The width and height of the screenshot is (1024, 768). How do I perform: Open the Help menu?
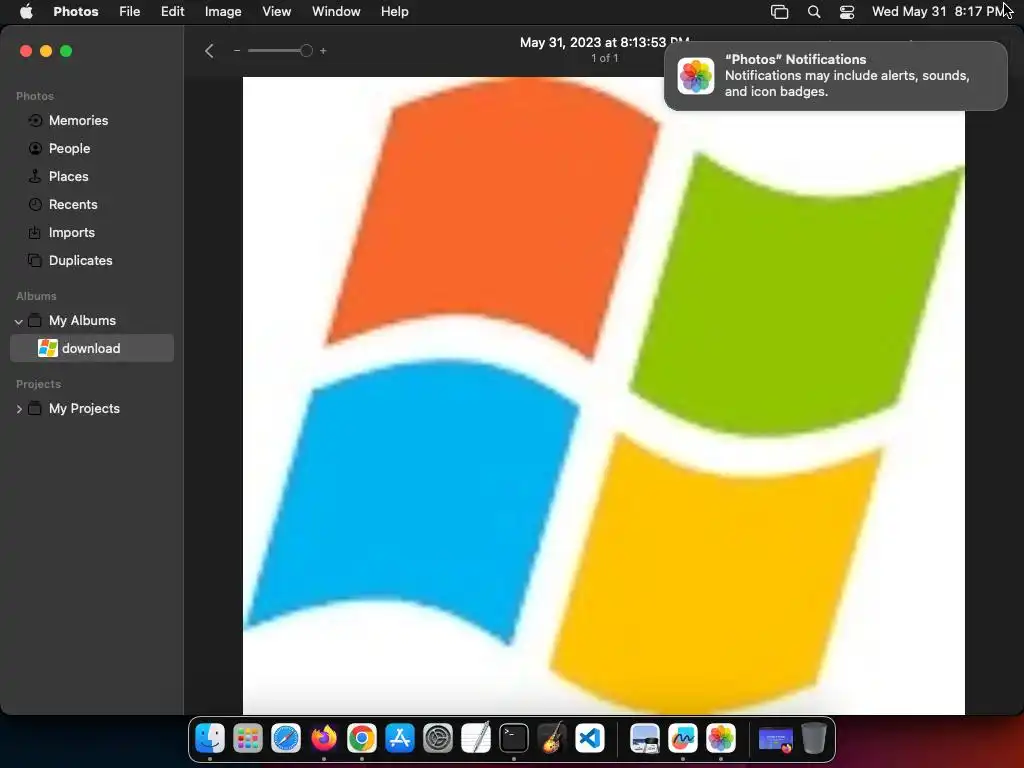(x=394, y=12)
